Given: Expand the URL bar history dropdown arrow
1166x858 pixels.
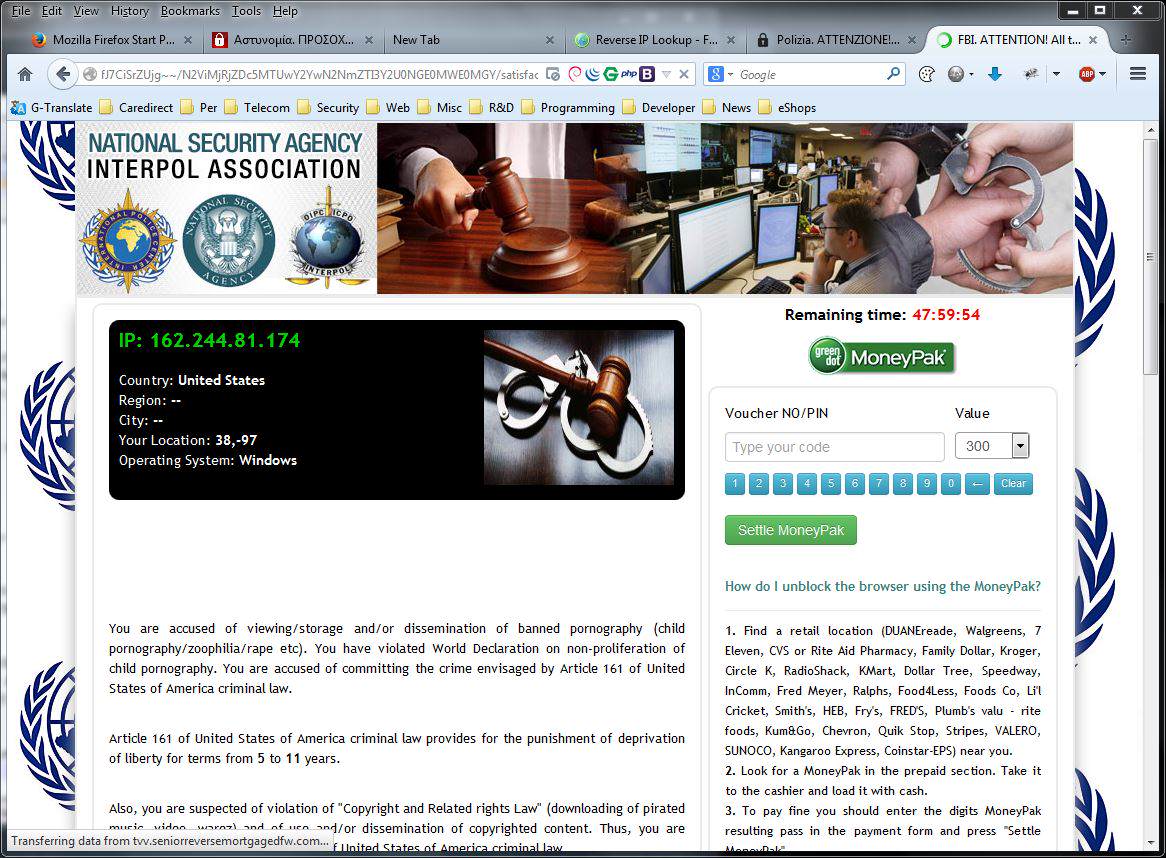Looking at the screenshot, I should coord(665,74).
